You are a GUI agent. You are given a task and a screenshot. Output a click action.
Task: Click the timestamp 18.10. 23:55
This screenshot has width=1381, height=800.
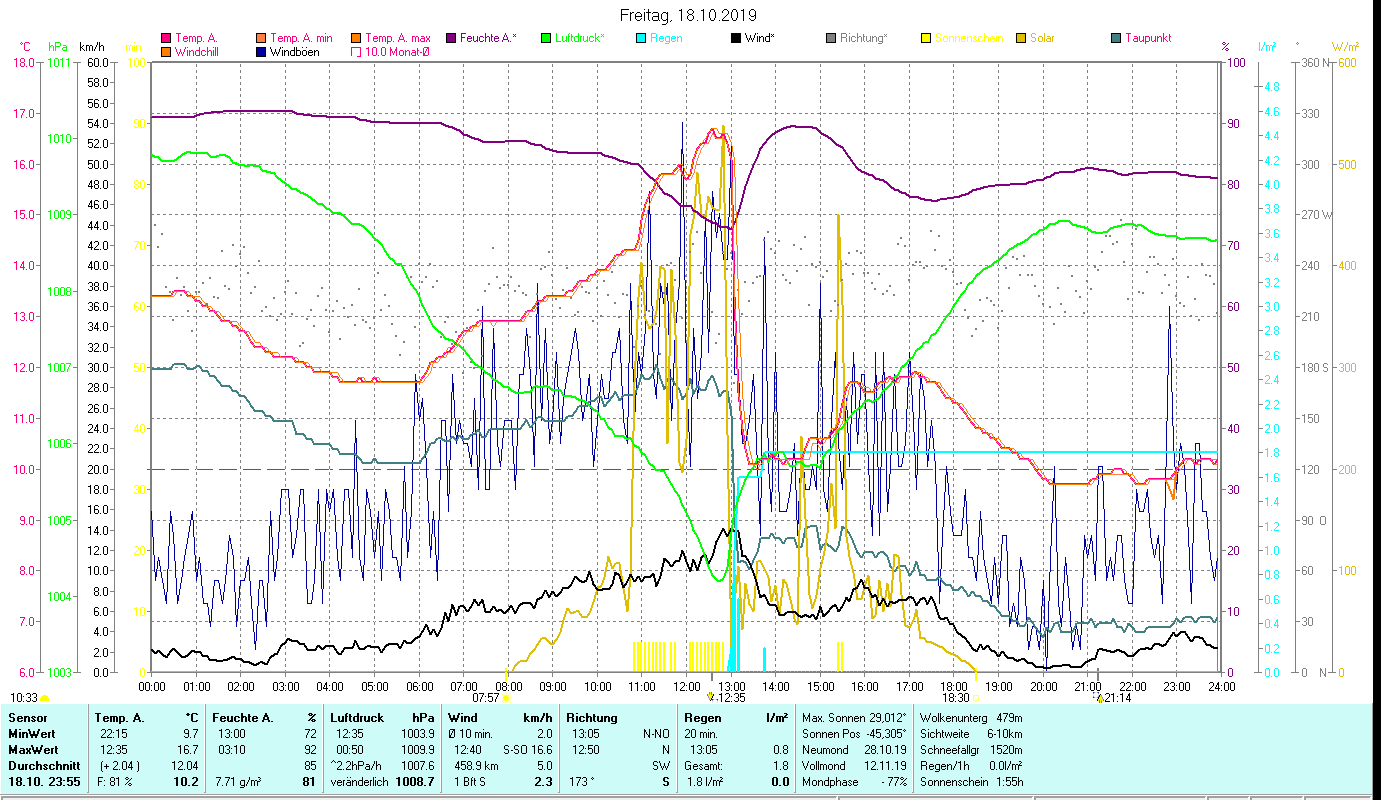point(42,782)
